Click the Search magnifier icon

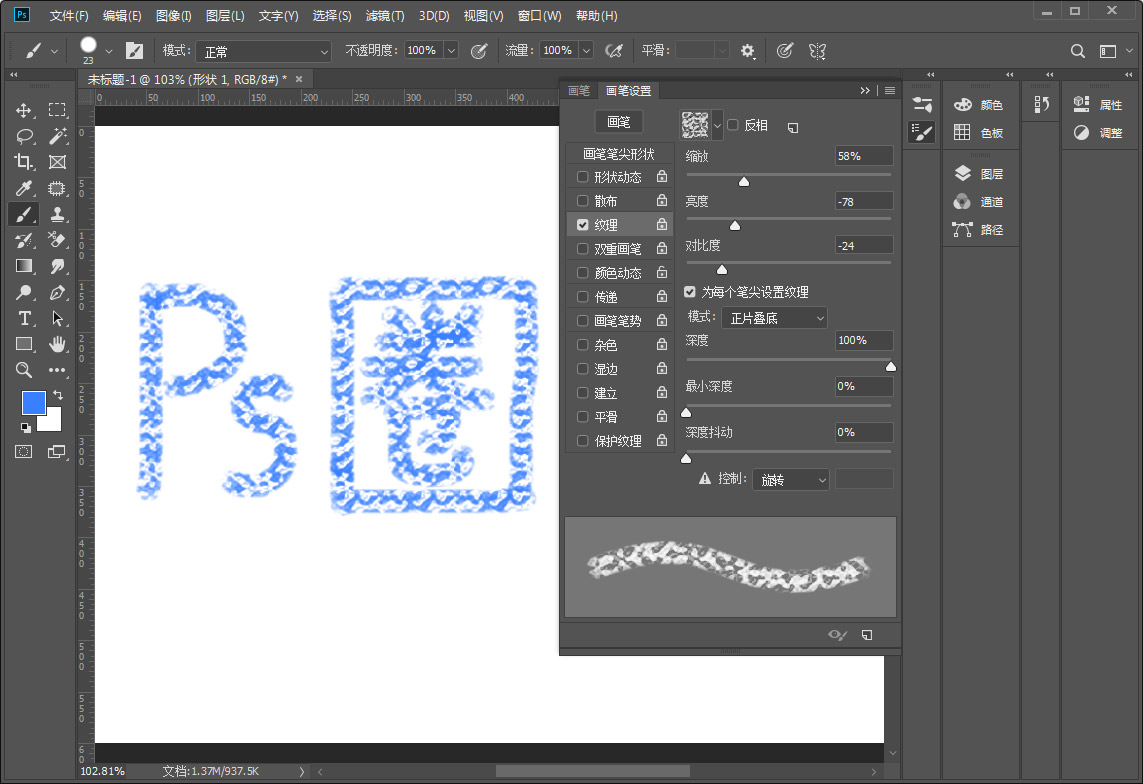pyautogui.click(x=1077, y=51)
